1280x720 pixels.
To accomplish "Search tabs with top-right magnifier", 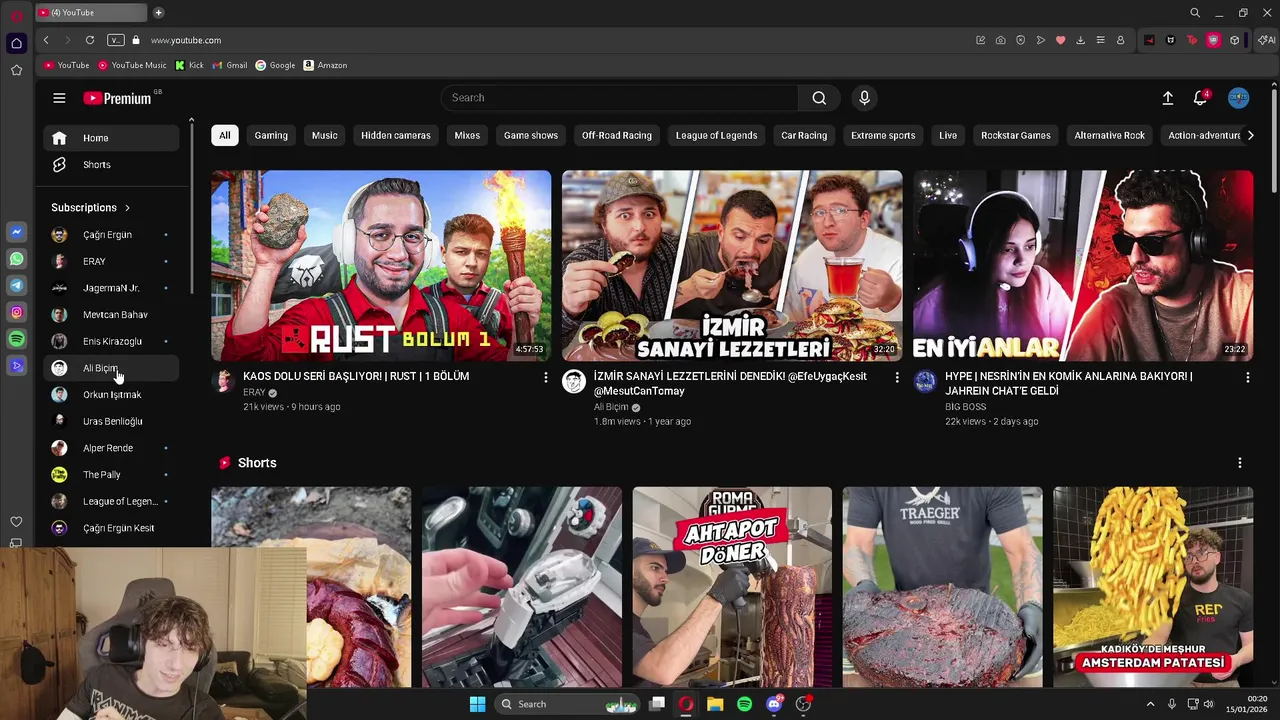I will pos(1195,13).
